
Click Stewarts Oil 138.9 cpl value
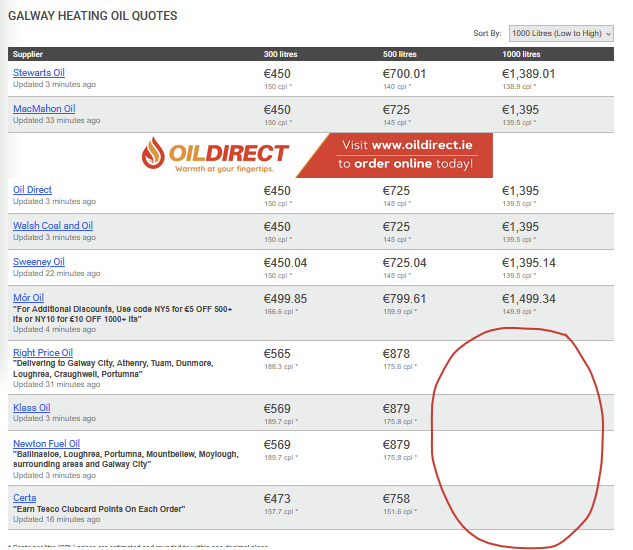coord(519,86)
